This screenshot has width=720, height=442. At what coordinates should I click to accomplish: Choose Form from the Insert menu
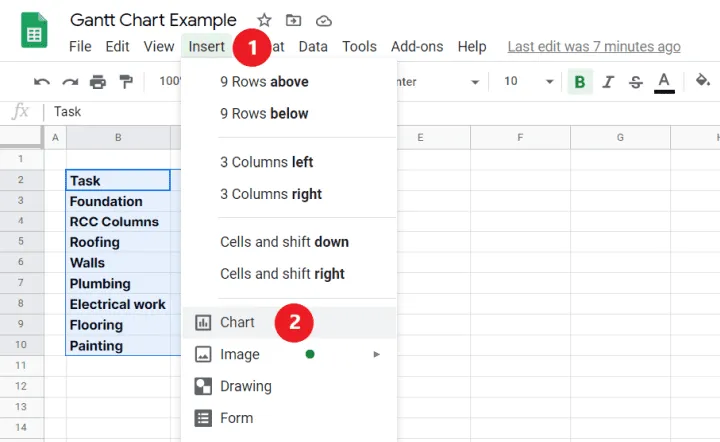click(289, 418)
